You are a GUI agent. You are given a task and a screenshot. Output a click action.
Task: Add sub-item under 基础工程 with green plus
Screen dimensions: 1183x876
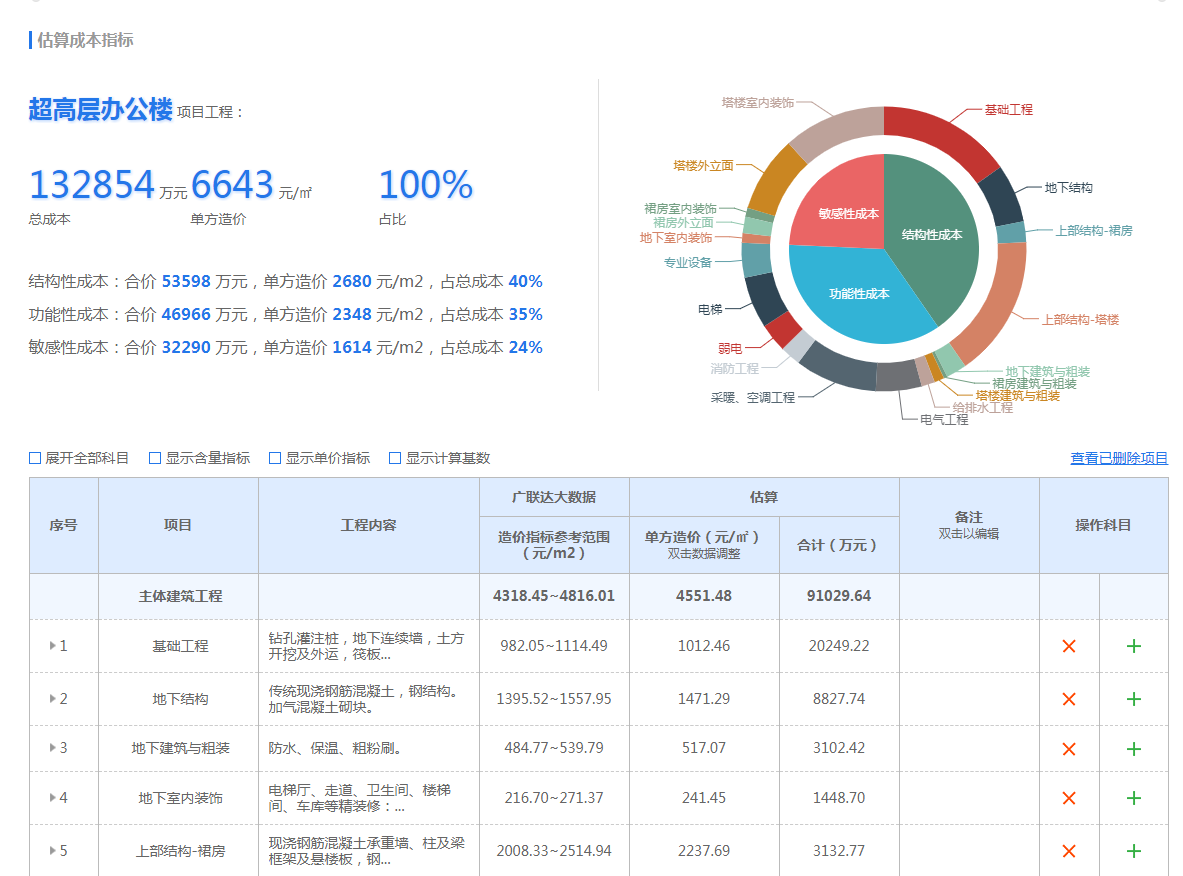[1133, 646]
